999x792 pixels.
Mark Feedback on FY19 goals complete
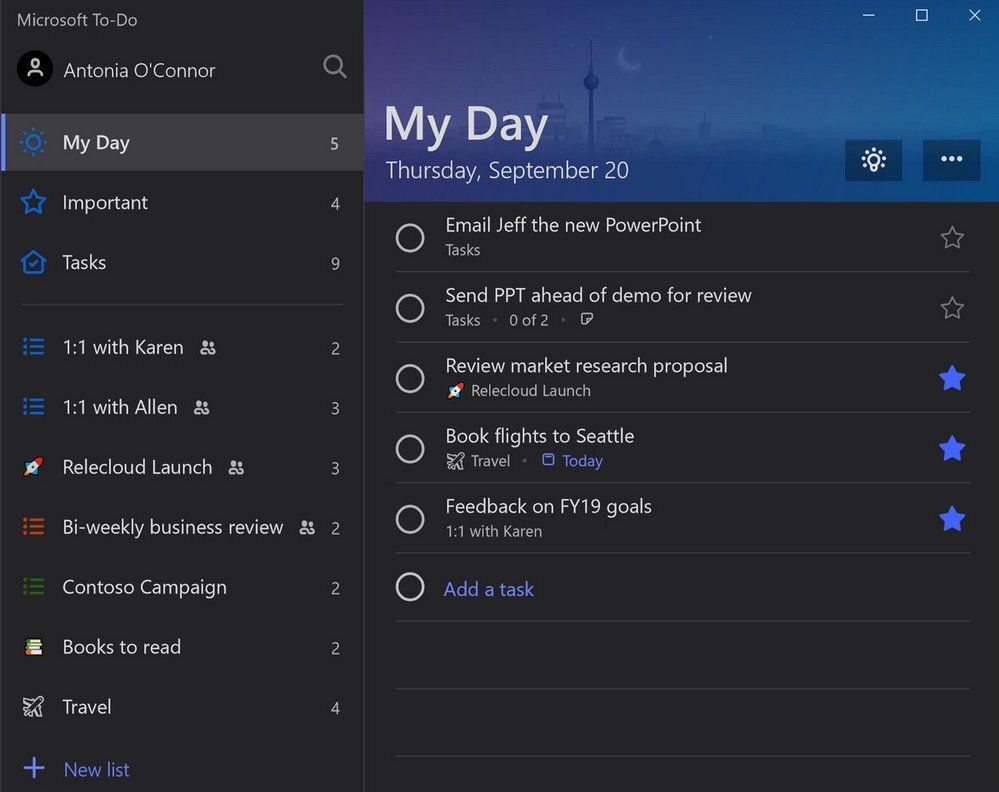410,519
